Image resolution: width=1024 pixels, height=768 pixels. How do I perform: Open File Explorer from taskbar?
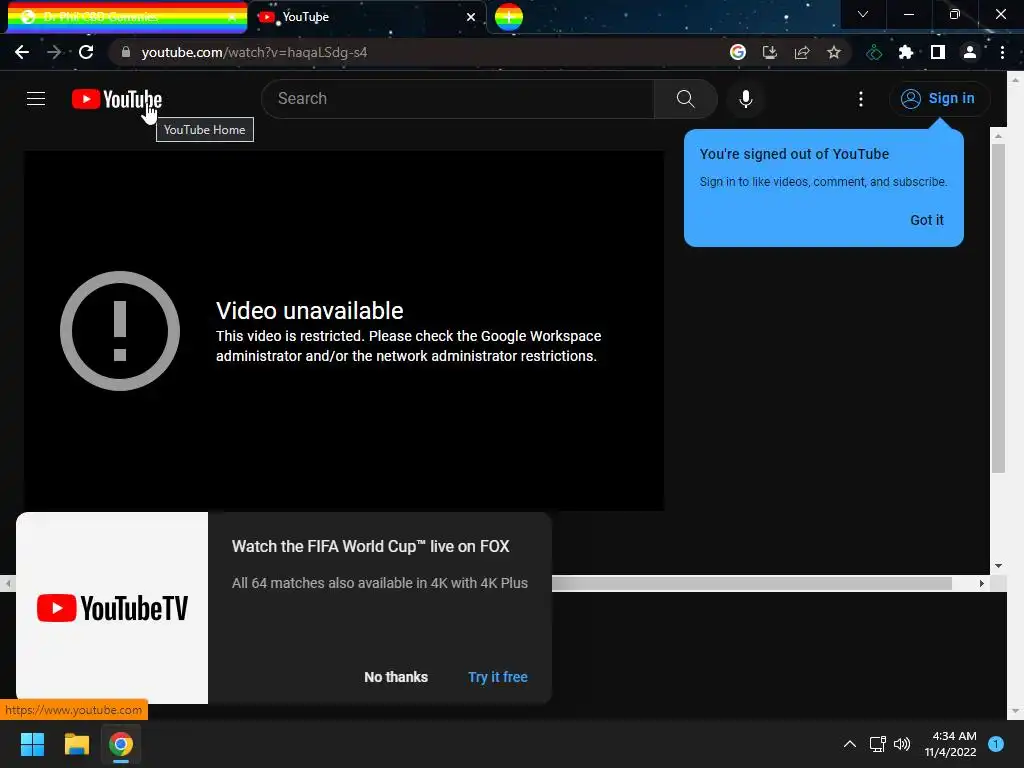pos(76,744)
